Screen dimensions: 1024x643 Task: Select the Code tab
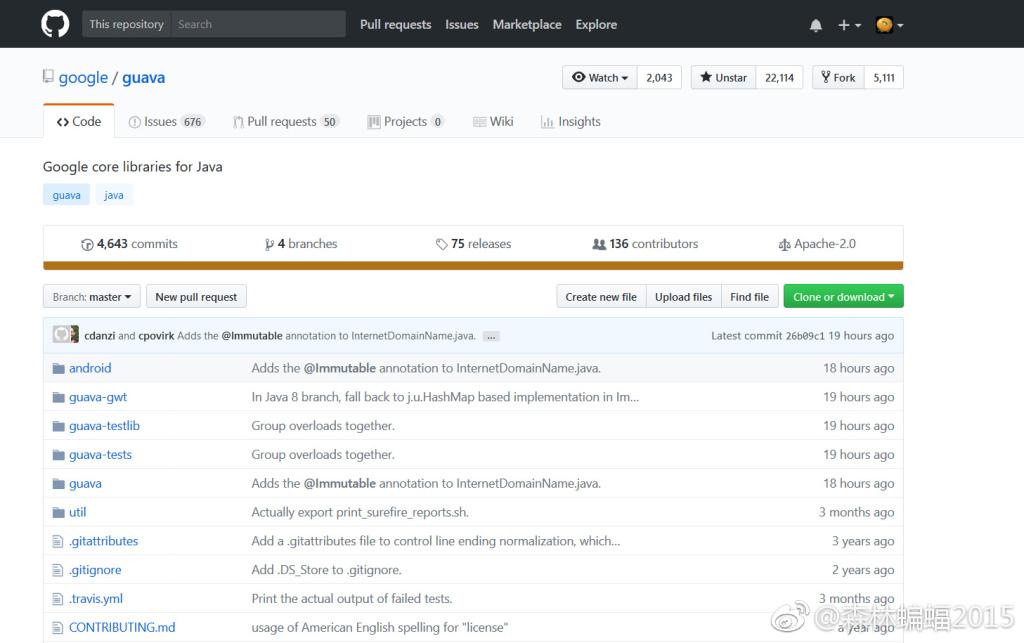point(79,121)
